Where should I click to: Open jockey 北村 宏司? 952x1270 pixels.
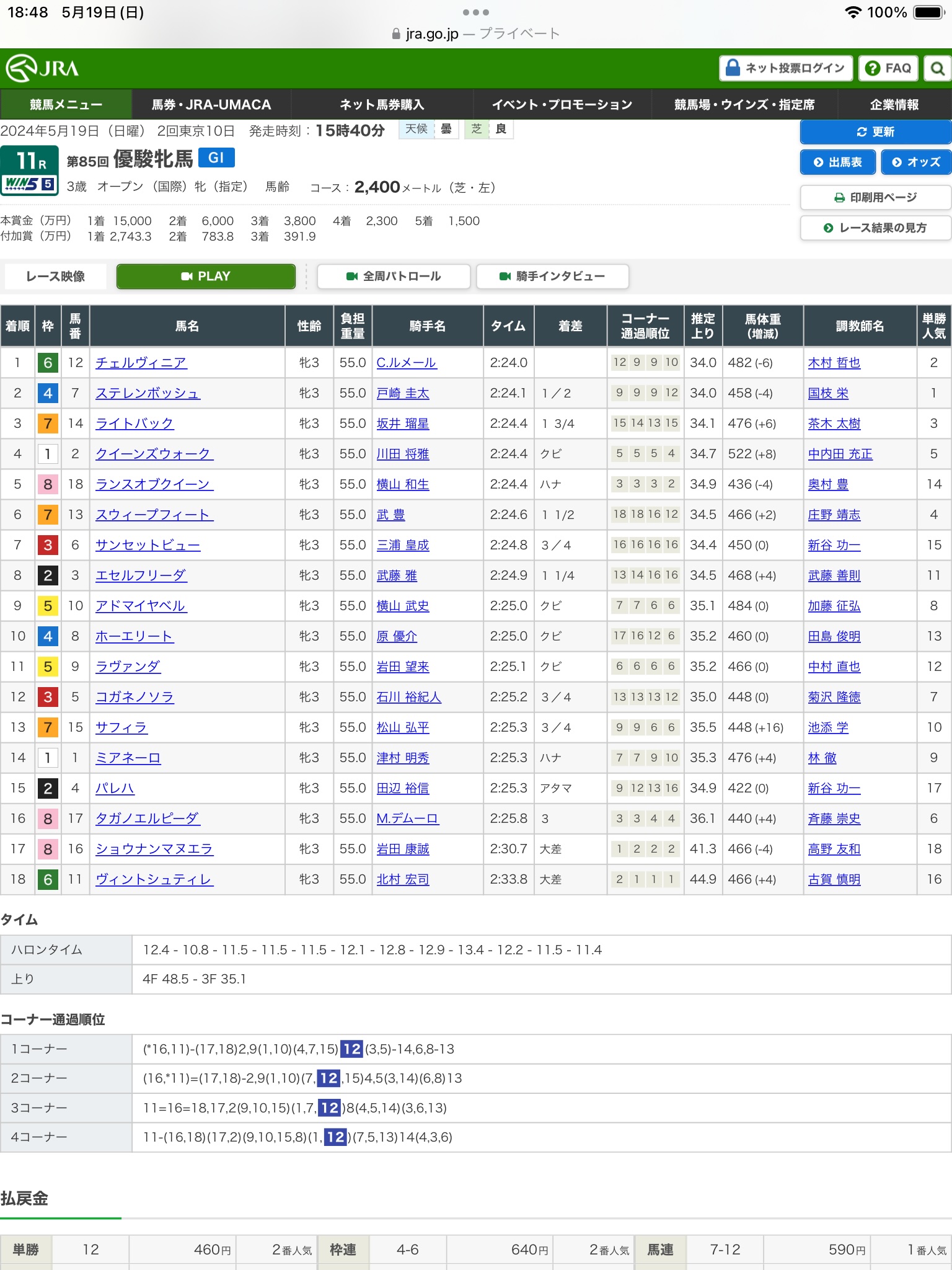click(x=403, y=879)
